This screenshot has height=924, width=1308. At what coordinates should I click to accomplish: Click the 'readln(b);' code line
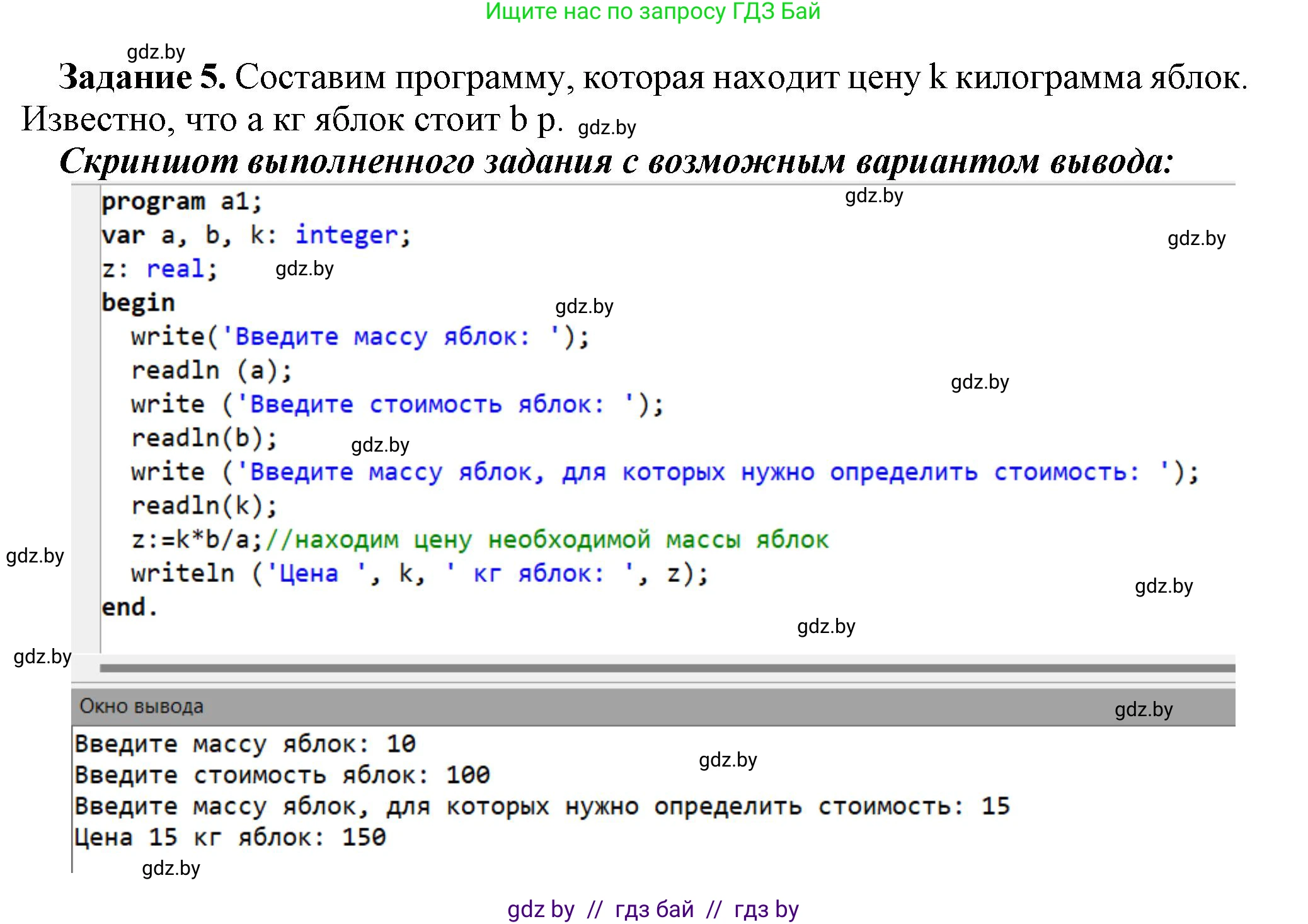point(204,438)
